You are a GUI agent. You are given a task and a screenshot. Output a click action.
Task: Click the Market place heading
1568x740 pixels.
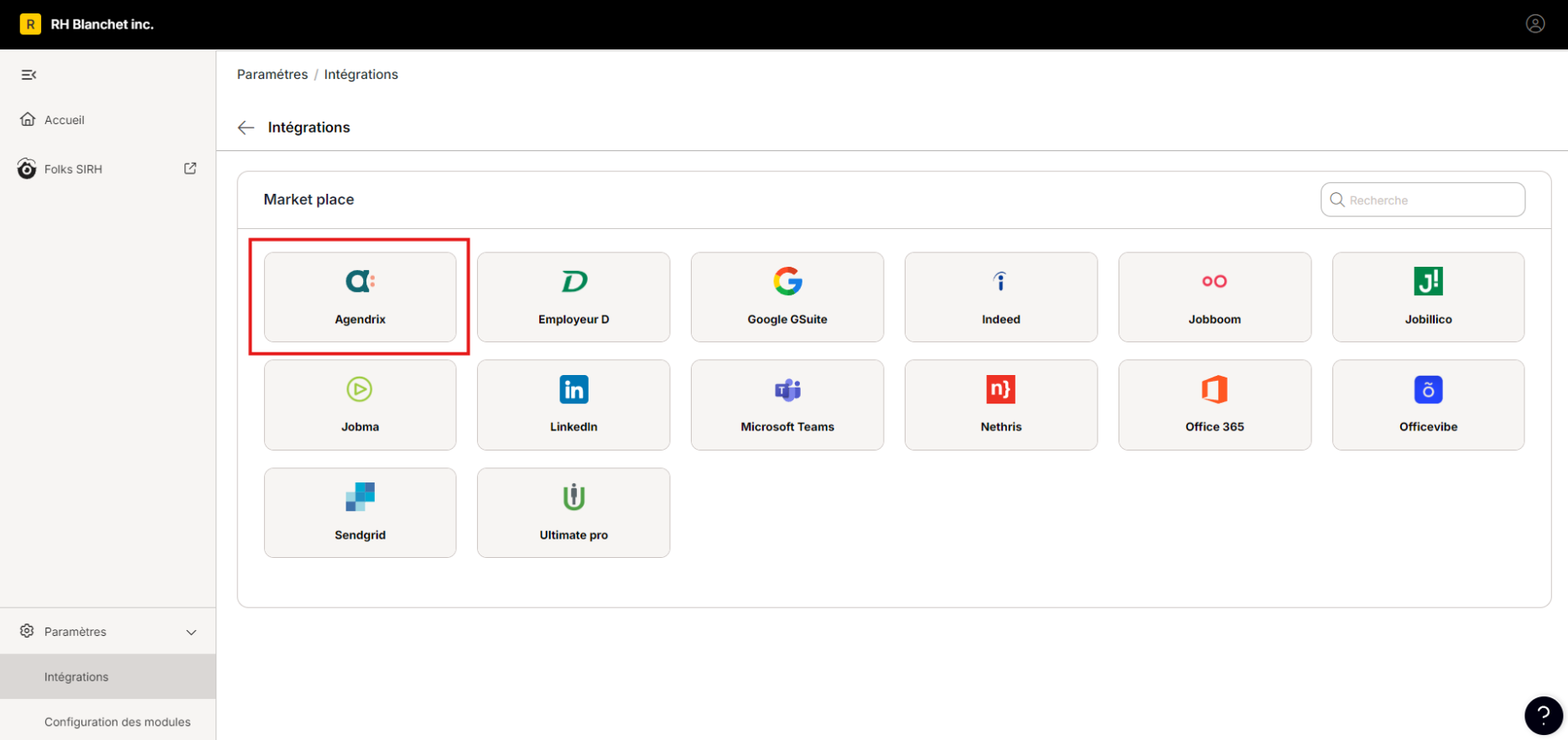pos(309,200)
